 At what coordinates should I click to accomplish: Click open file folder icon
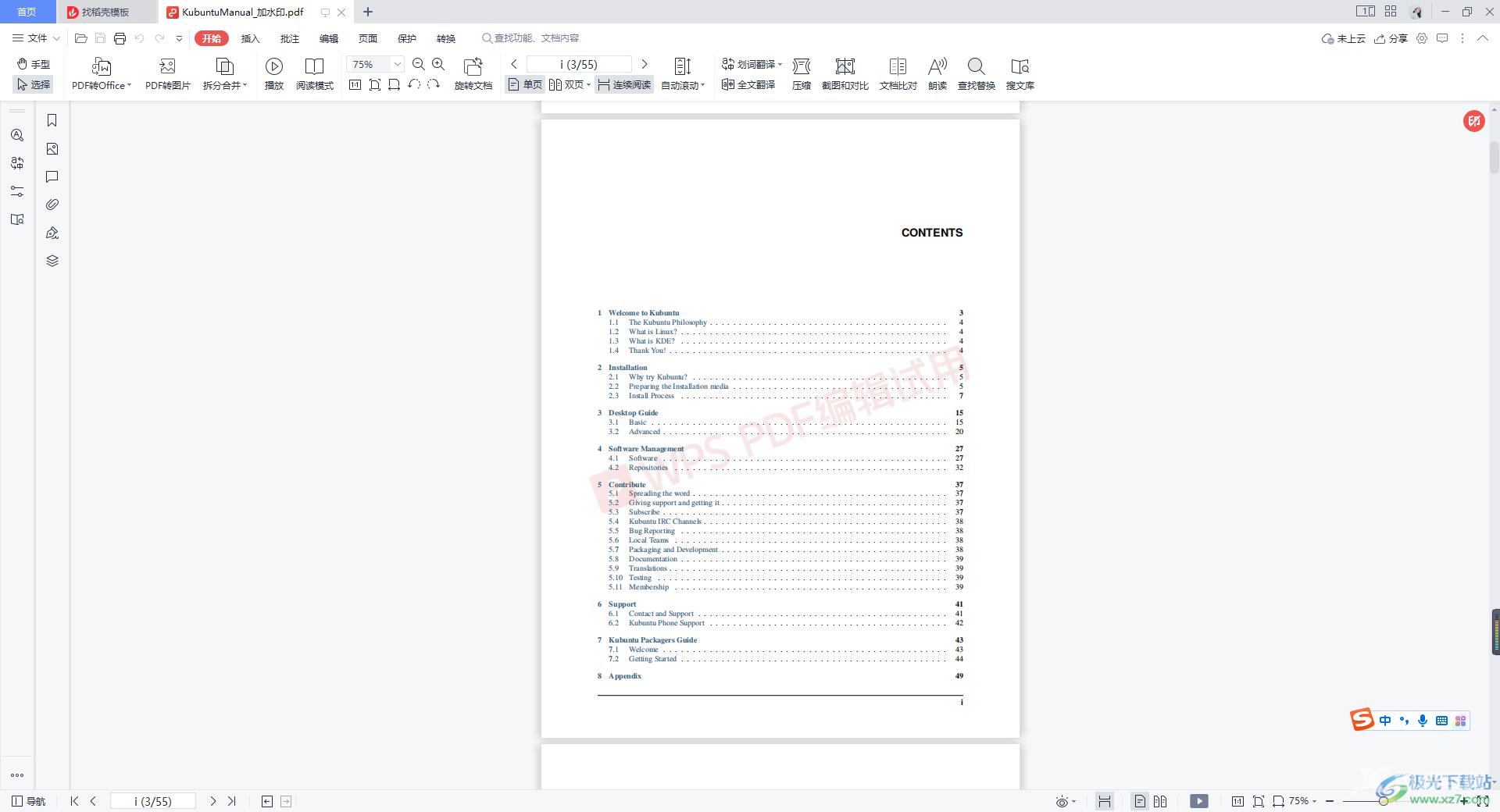(x=80, y=38)
